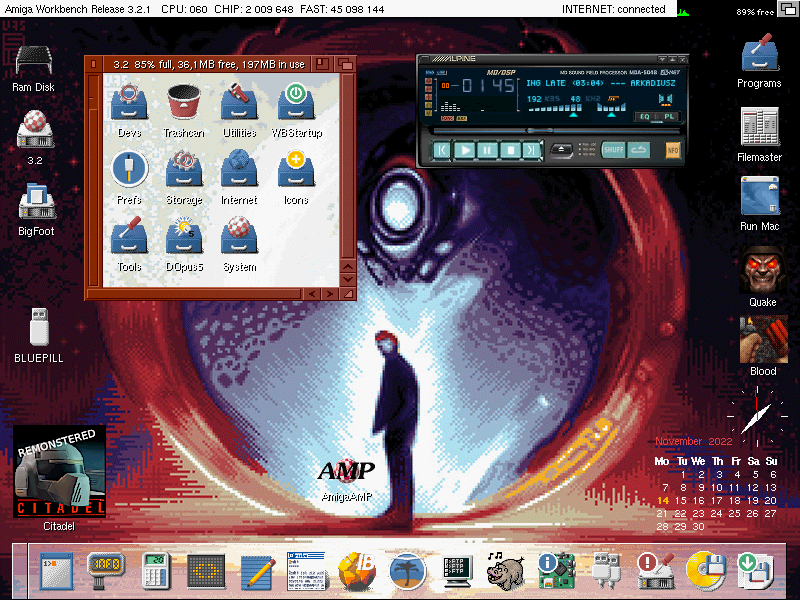Click the INTERNET: connected status text
The image size is (800, 600).
613,9
